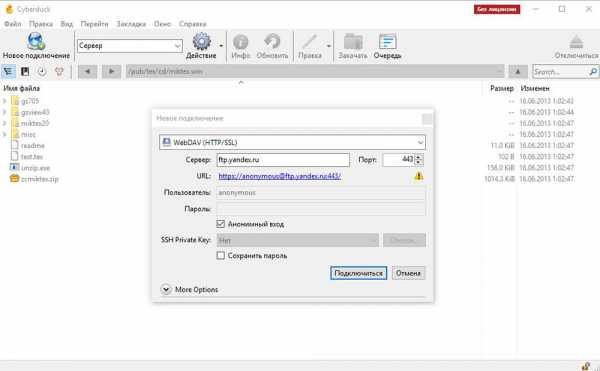Expand the miktex20 folder

(x=5, y=123)
